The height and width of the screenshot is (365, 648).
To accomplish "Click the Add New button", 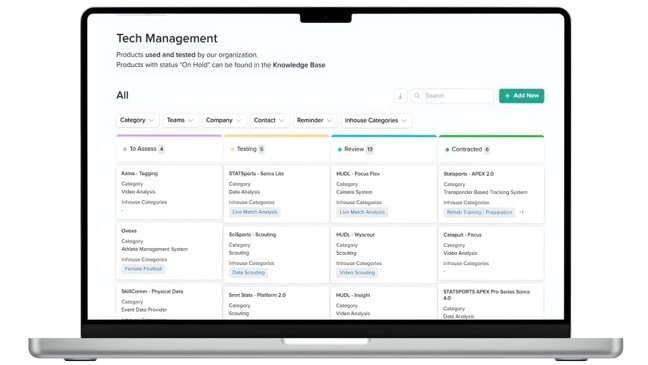I will coord(522,96).
